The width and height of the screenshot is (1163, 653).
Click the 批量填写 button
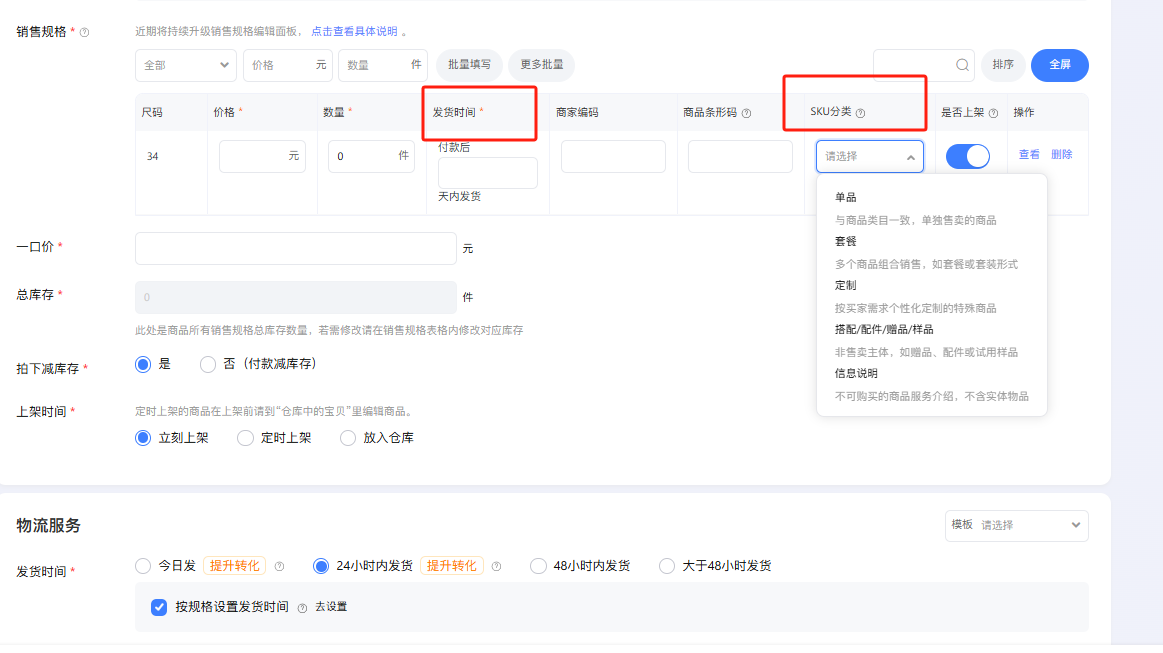(470, 65)
